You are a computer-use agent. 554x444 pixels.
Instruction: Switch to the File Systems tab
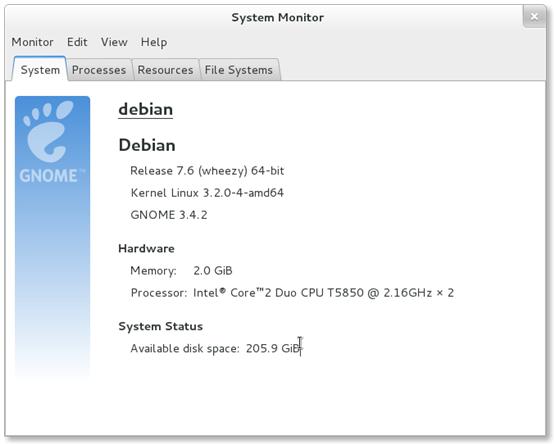click(239, 70)
